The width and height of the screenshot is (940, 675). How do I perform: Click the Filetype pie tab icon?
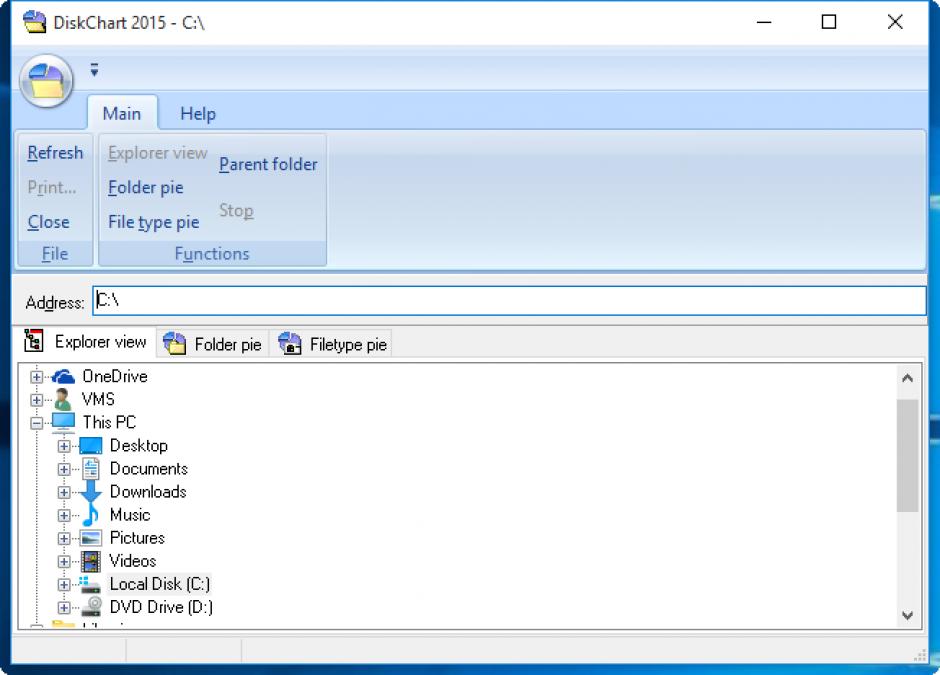290,343
